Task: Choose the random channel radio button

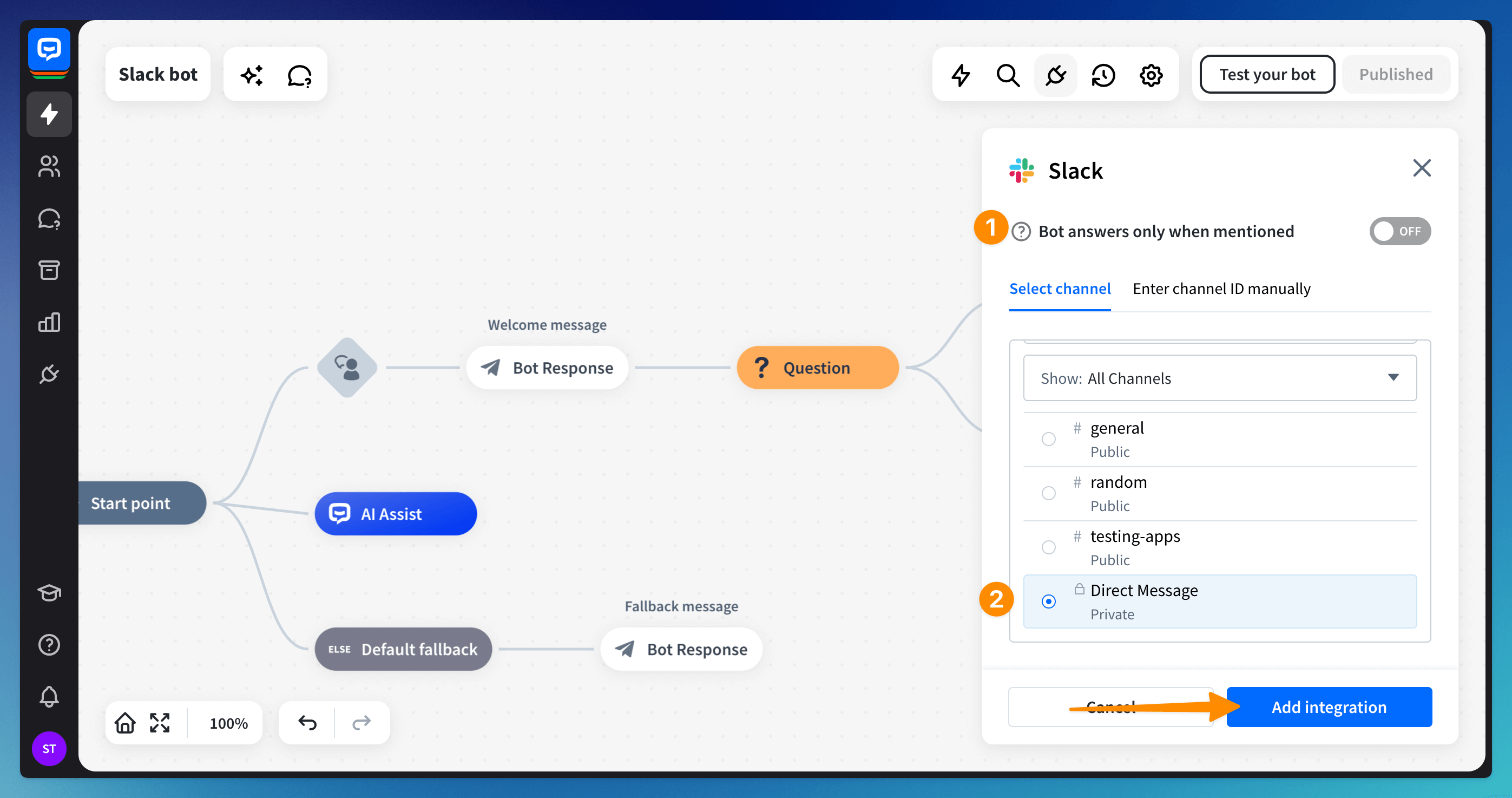Action: pyautogui.click(x=1048, y=493)
